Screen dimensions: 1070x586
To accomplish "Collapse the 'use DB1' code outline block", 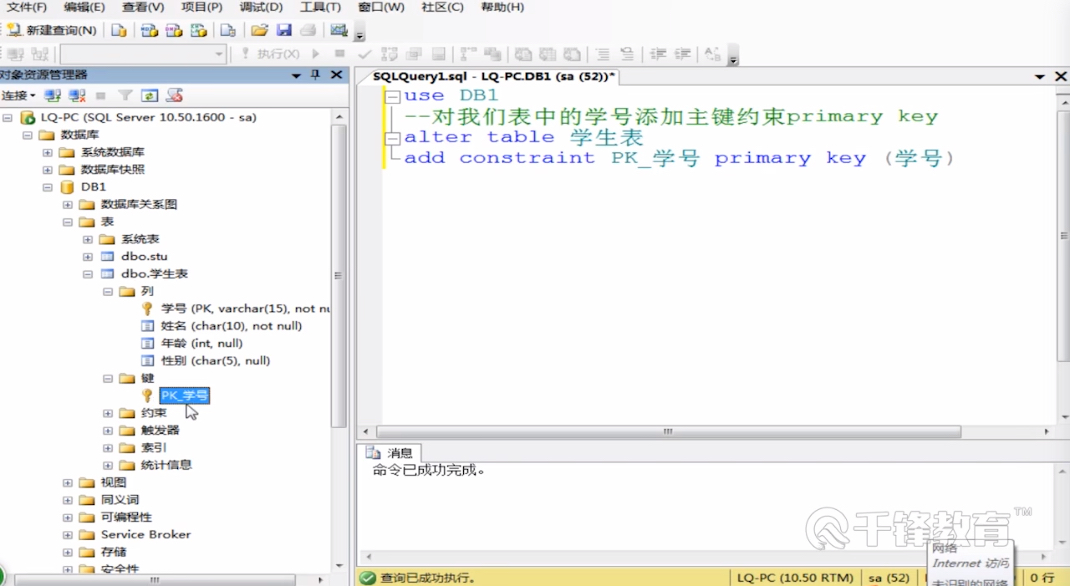I will click(x=392, y=97).
